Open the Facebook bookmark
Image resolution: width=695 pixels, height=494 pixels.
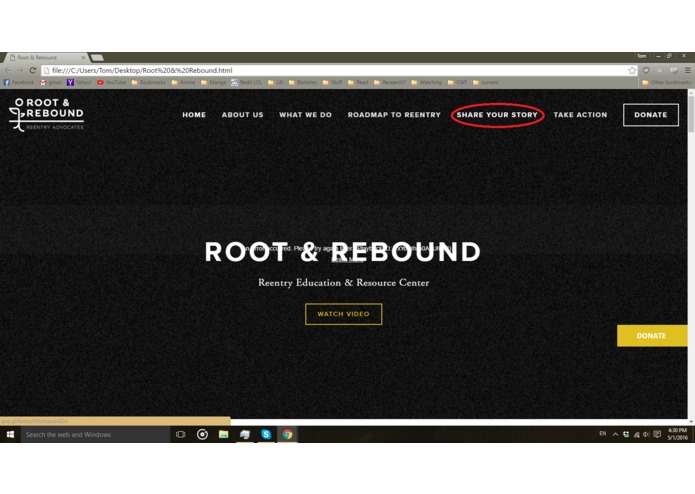click(19, 82)
